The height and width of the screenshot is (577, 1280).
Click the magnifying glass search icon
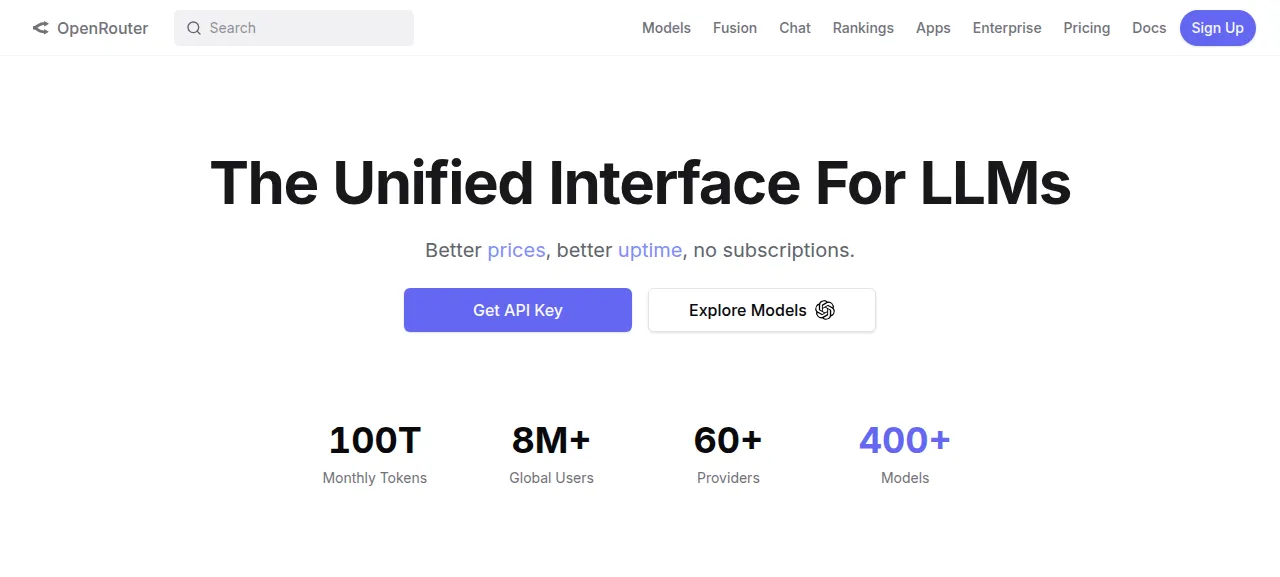click(194, 28)
